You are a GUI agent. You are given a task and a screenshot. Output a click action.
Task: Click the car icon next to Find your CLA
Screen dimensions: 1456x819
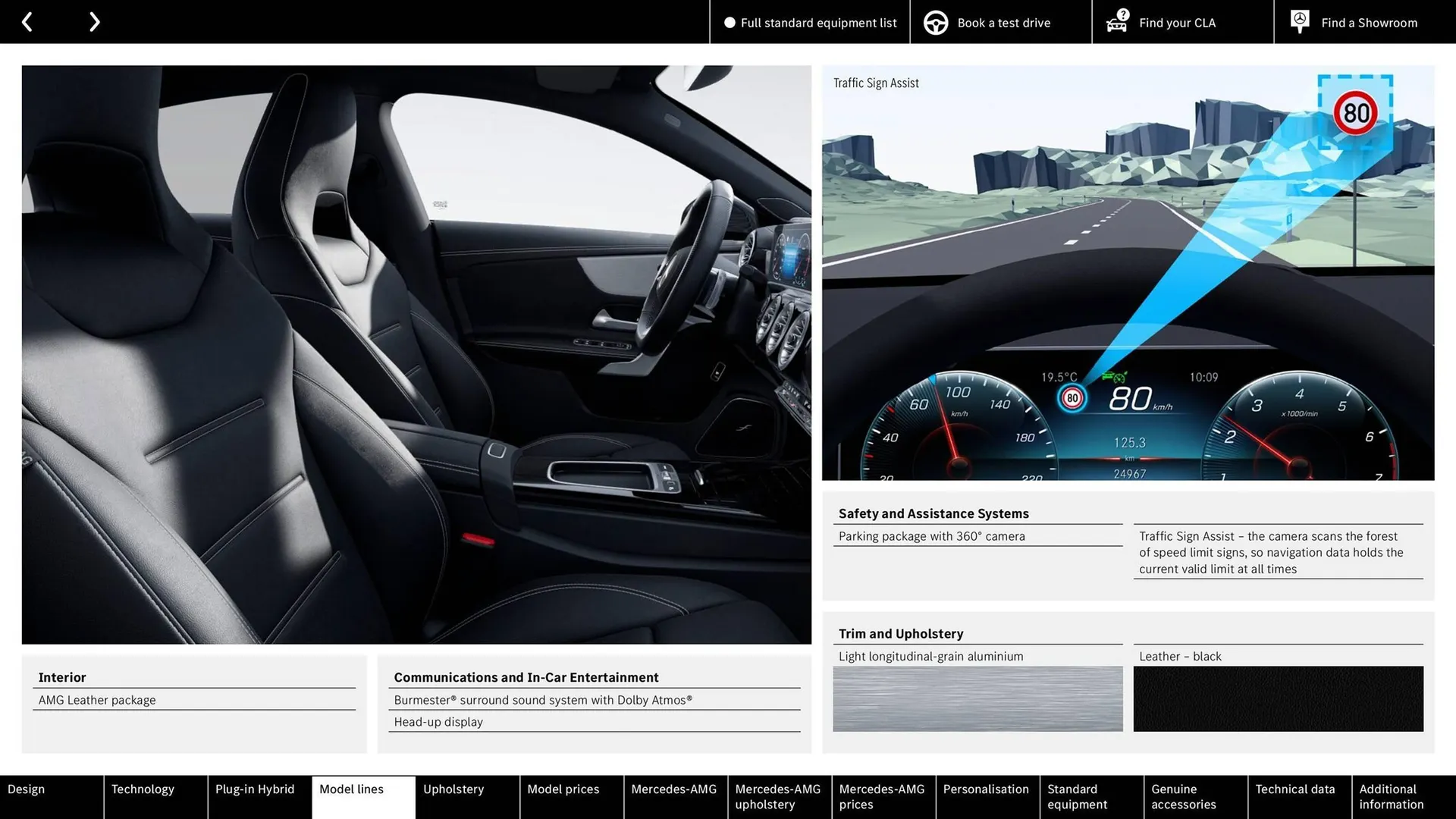[x=1116, y=23]
